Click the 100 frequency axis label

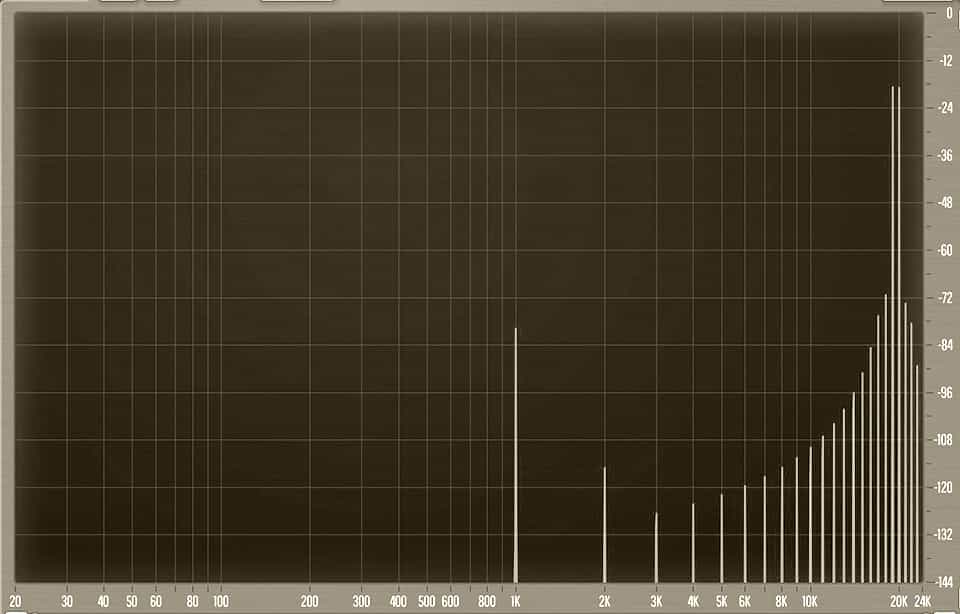(220, 601)
